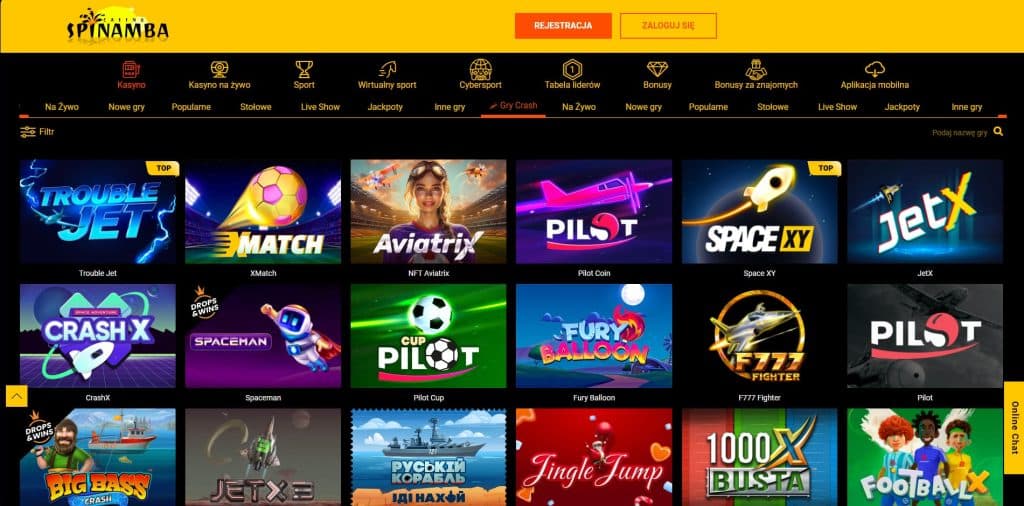Open Wirtualny sport horse icon
This screenshot has width=1024, height=506.
387,69
